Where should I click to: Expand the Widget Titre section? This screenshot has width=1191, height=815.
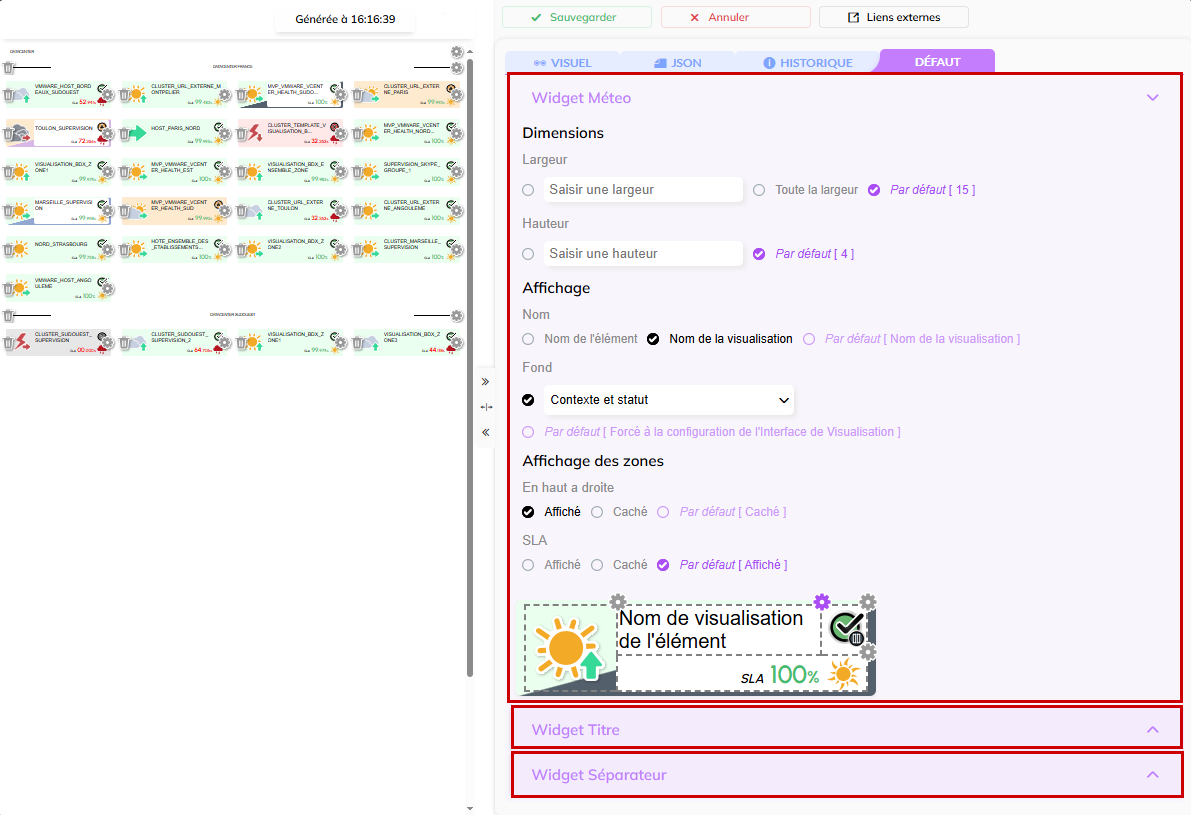coord(846,730)
